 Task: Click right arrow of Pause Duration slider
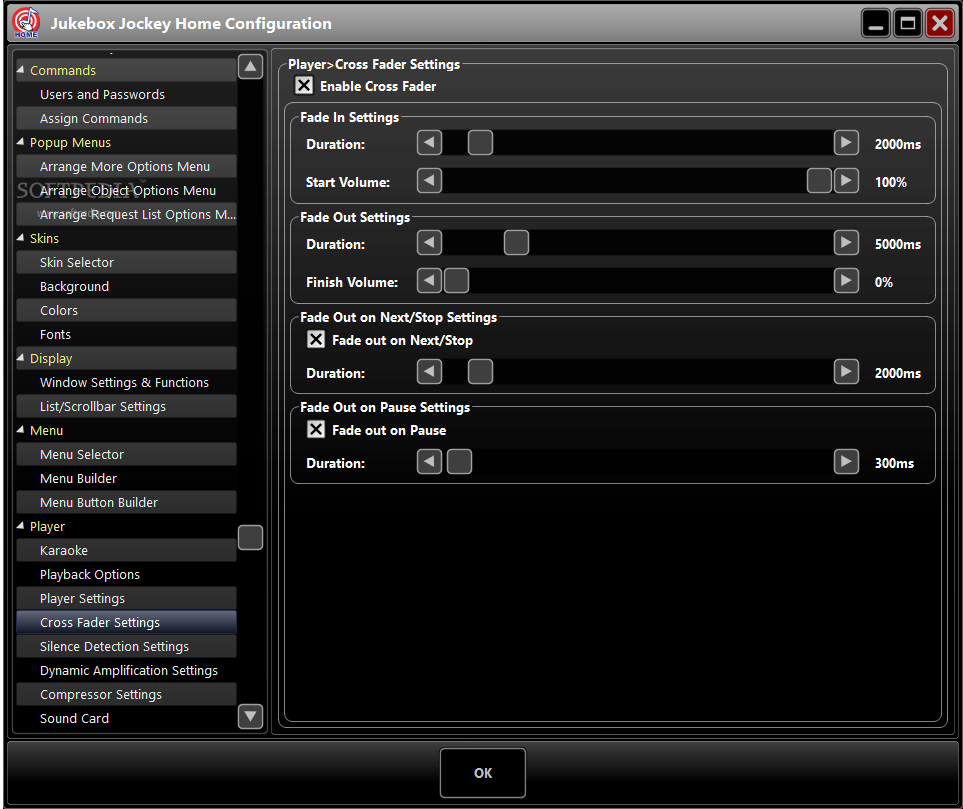coord(846,462)
